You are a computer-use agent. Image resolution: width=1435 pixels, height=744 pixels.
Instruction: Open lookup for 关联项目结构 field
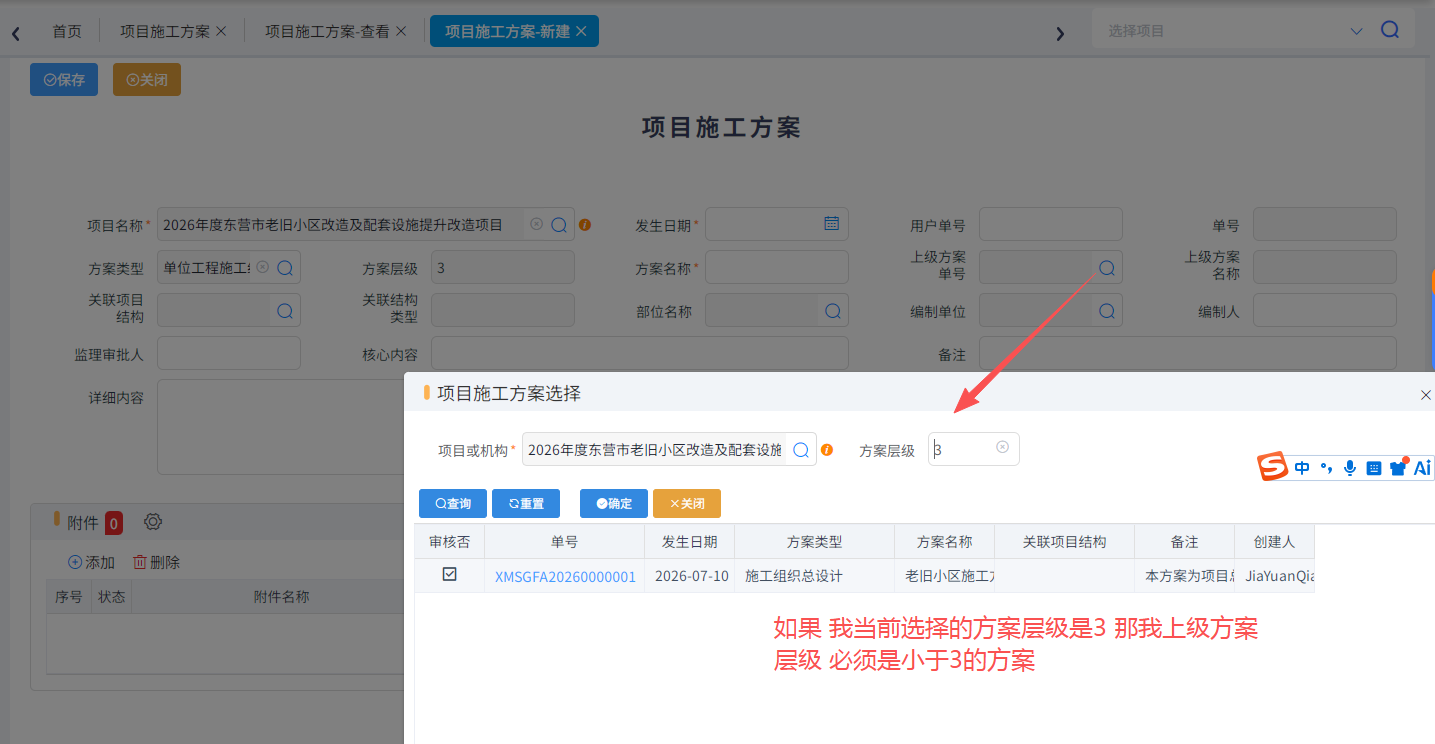pyautogui.click(x=285, y=311)
